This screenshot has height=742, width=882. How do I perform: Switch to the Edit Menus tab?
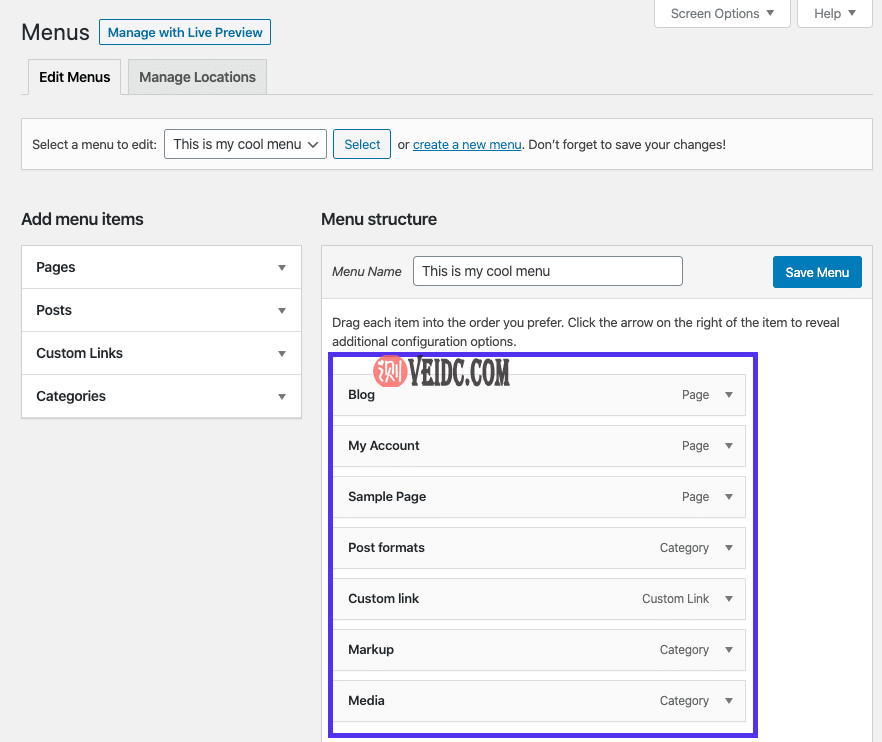(74, 77)
